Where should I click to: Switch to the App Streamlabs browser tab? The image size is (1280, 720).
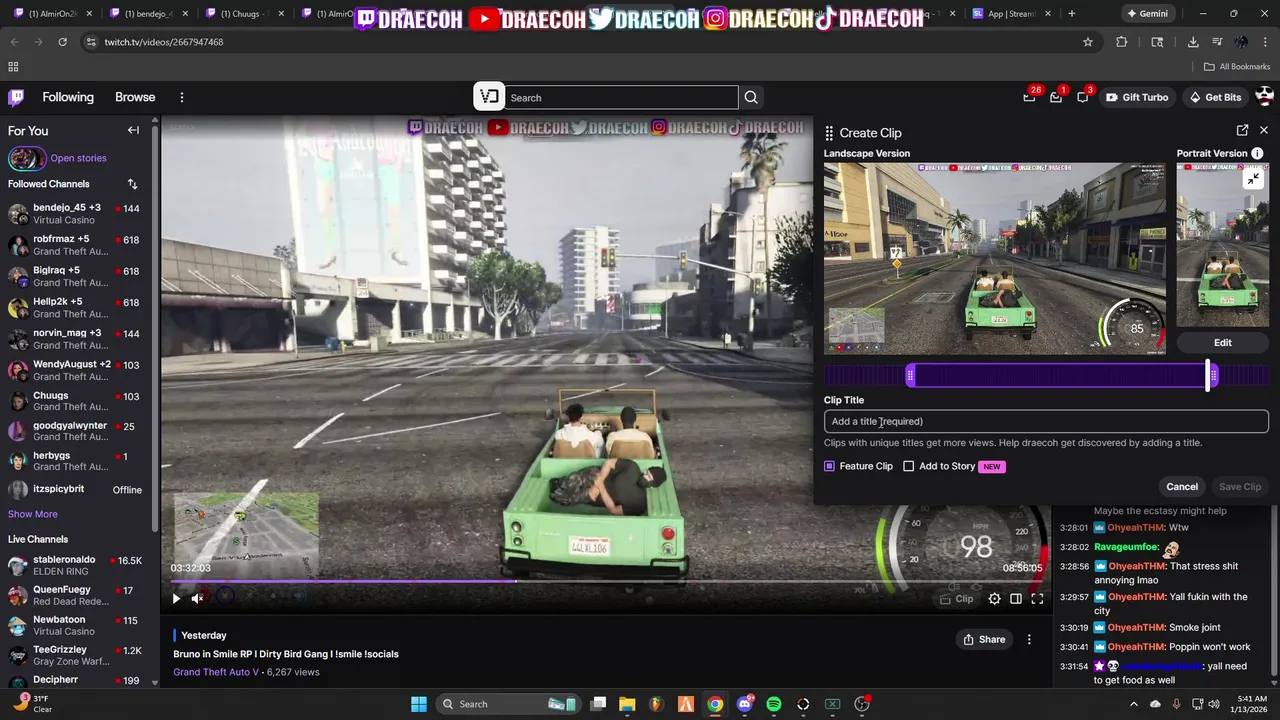(x=1010, y=14)
